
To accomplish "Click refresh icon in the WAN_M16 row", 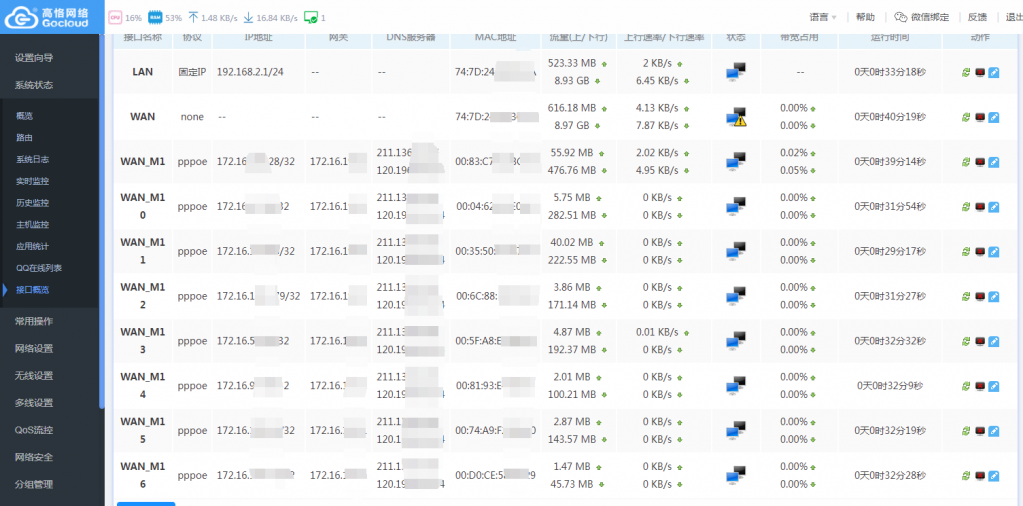I will (966, 476).
